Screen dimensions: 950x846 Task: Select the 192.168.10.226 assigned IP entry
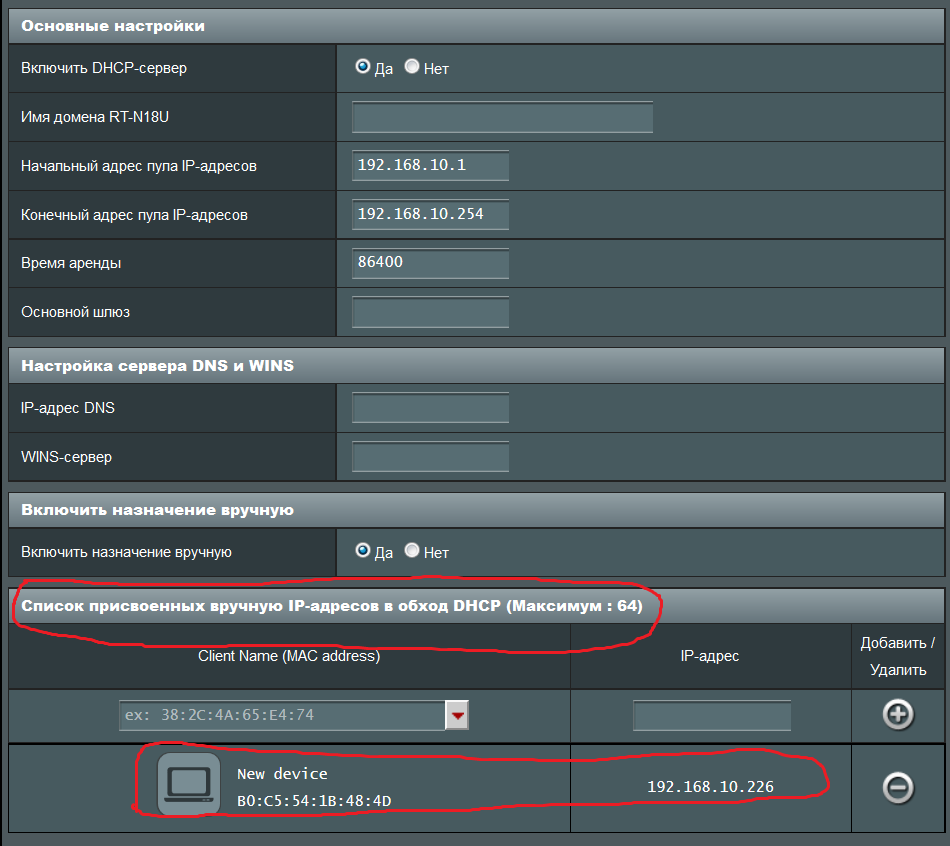tap(710, 787)
